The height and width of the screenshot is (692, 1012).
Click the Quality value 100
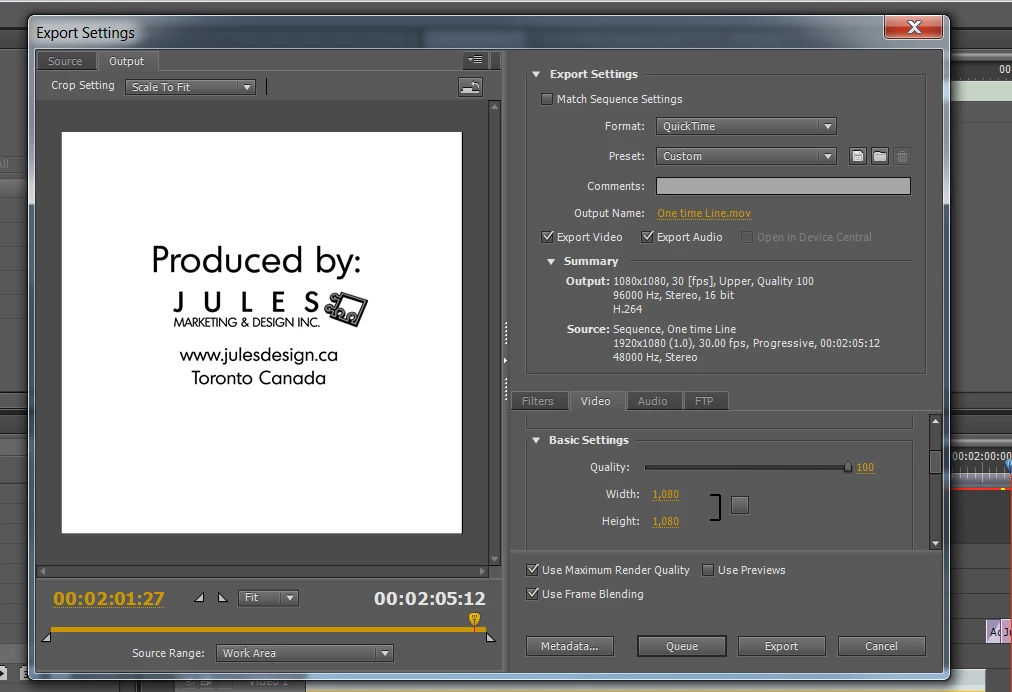[865, 467]
